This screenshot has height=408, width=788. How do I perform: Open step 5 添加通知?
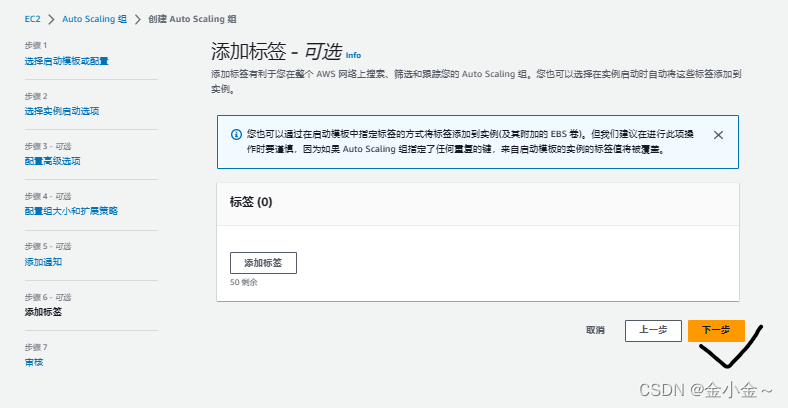click(43, 262)
